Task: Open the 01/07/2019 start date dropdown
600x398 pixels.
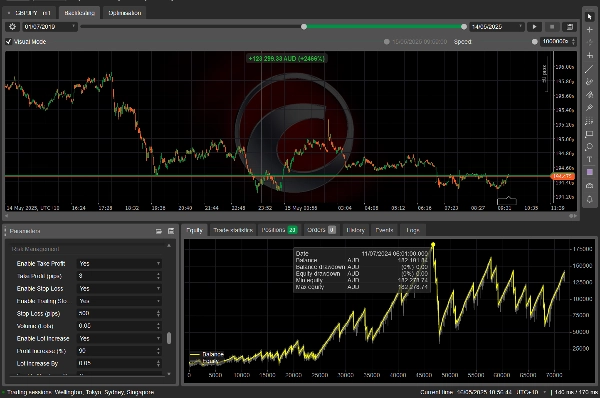Action: coord(50,27)
